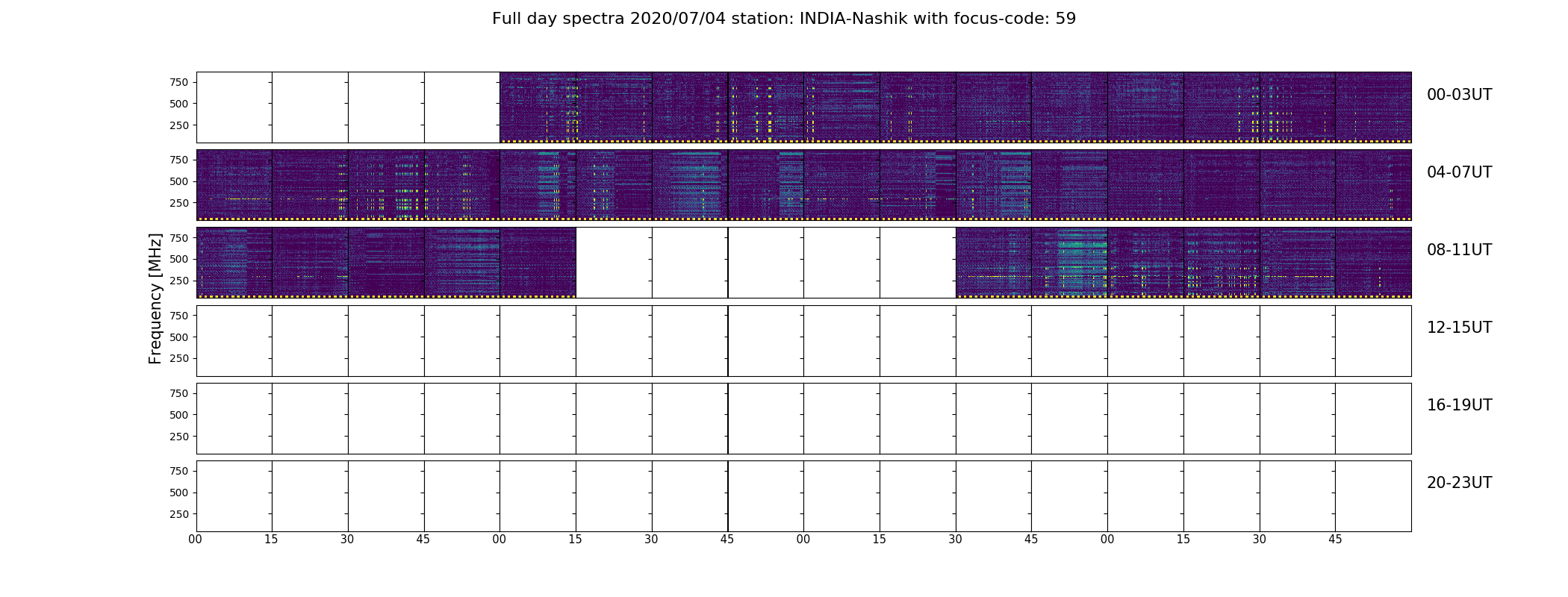Click the 250 tick of the 00-03UT row
The height and width of the screenshot is (597, 1568).
(x=178, y=125)
